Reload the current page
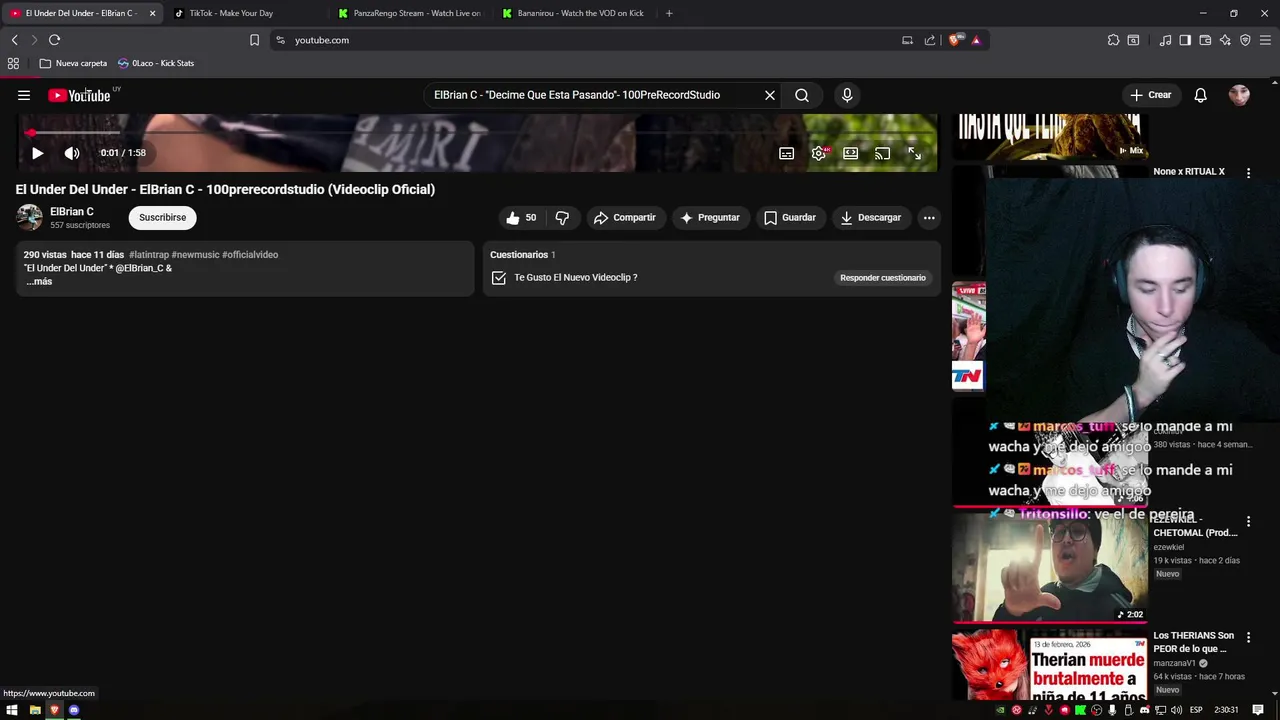Screen dimensions: 1280x720 [54, 40]
